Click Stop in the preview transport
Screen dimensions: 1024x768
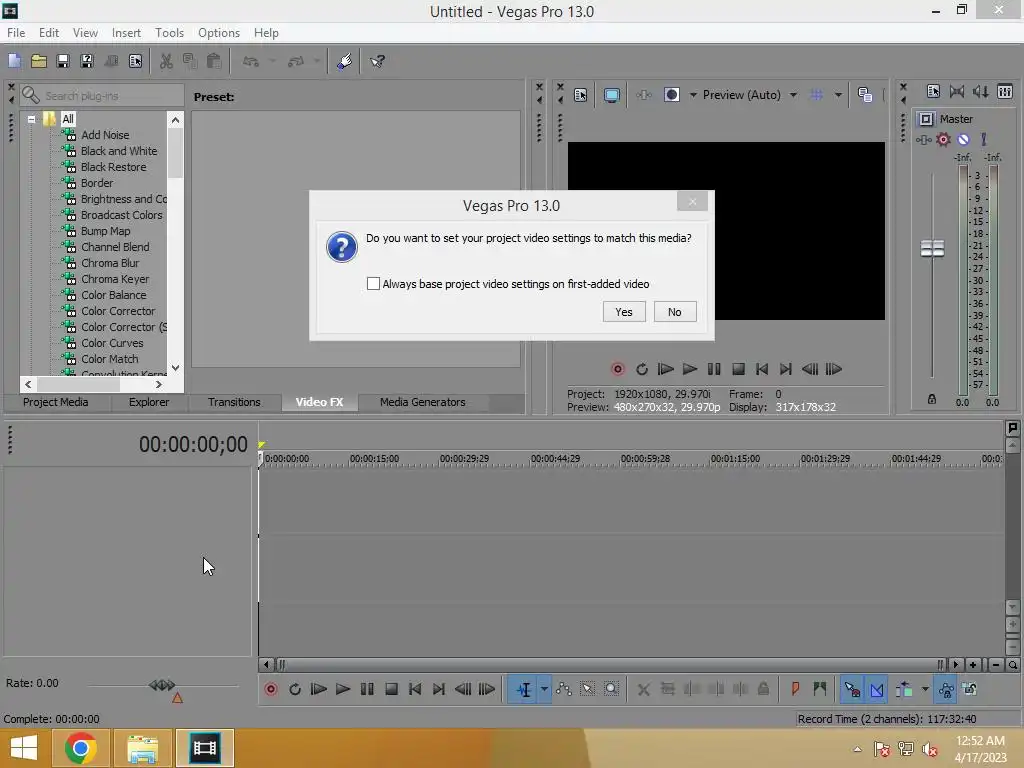click(738, 369)
